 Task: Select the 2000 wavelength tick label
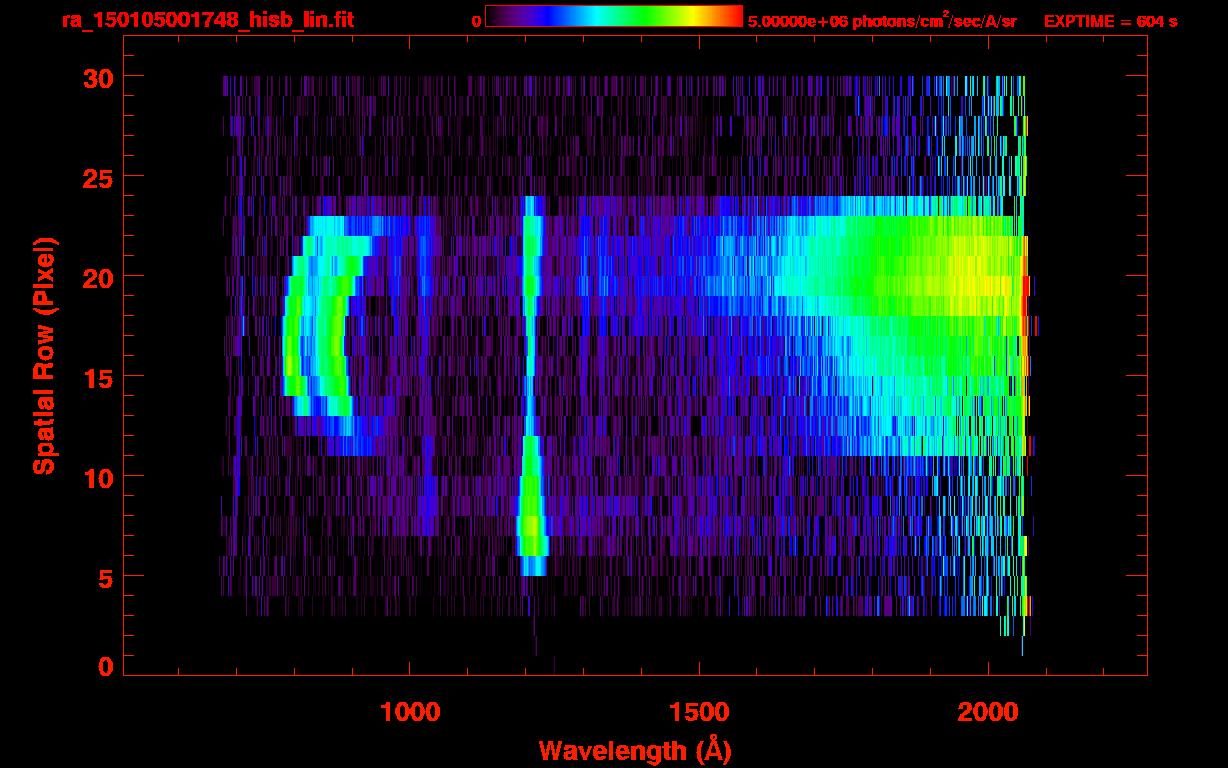pos(988,711)
